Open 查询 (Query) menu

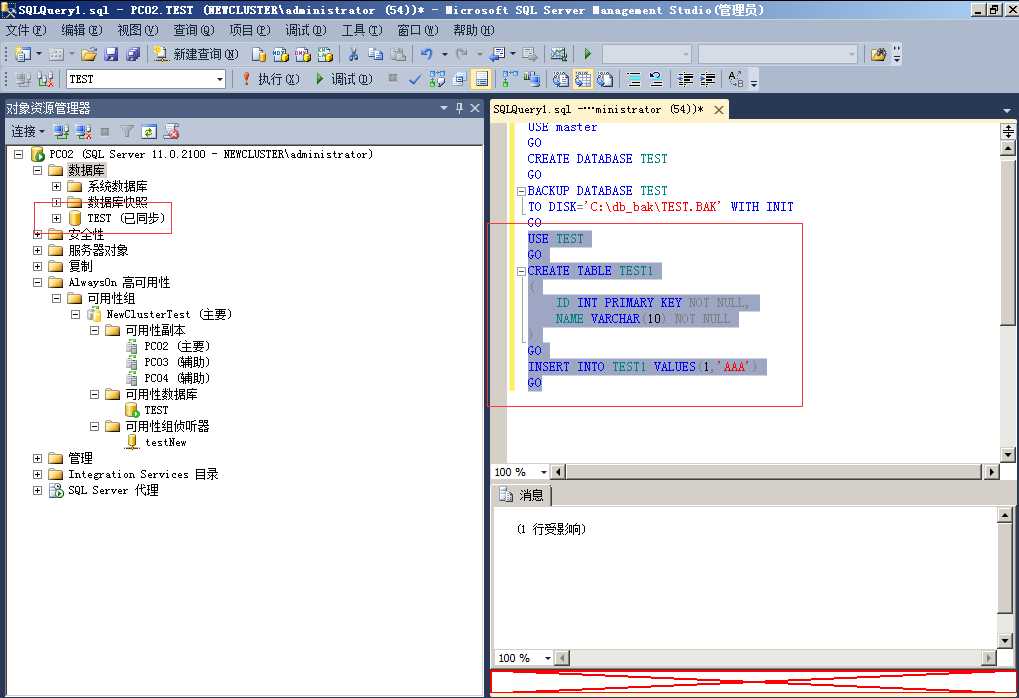click(x=194, y=31)
